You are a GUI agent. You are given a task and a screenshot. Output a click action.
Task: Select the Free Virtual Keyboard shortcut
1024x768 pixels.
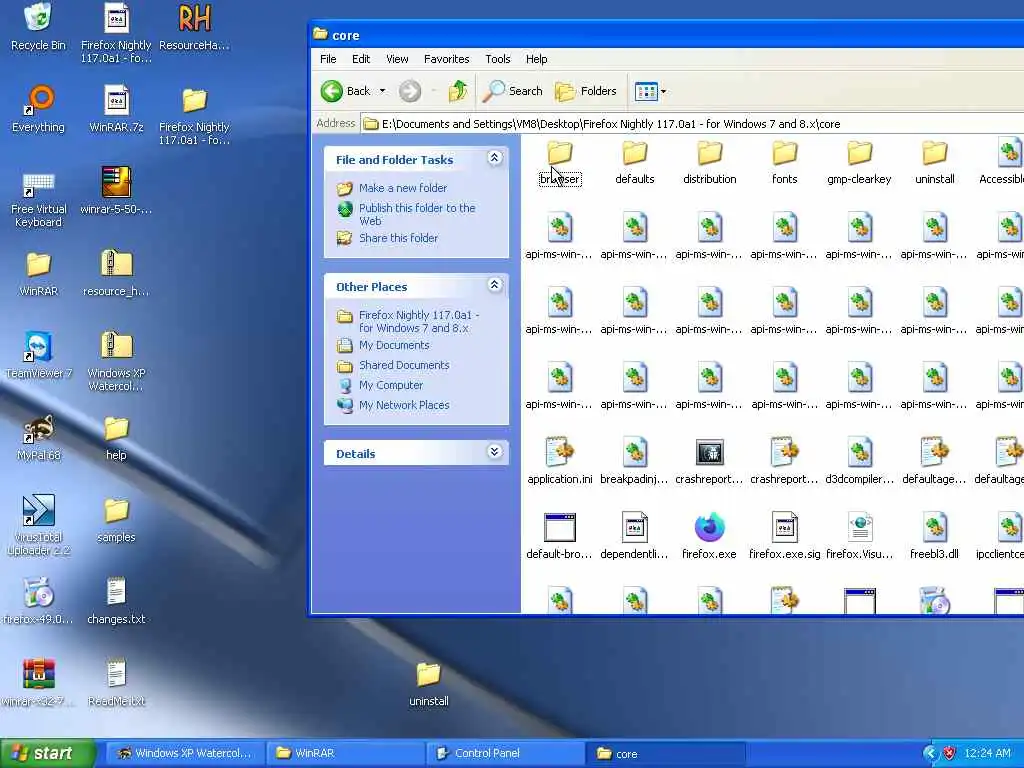pyautogui.click(x=38, y=199)
